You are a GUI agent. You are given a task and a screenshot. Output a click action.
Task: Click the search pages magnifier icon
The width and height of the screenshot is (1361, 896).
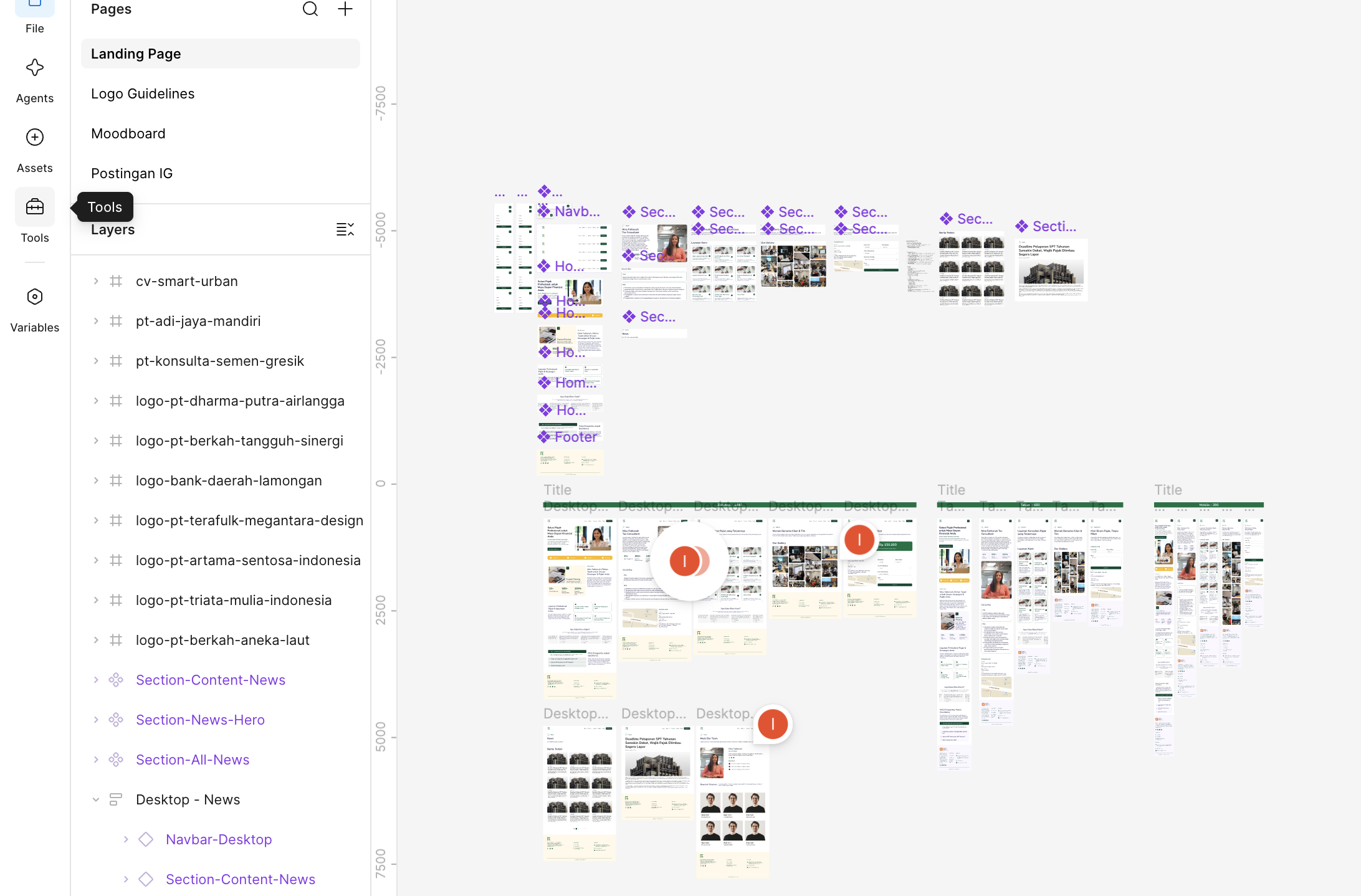(x=310, y=9)
